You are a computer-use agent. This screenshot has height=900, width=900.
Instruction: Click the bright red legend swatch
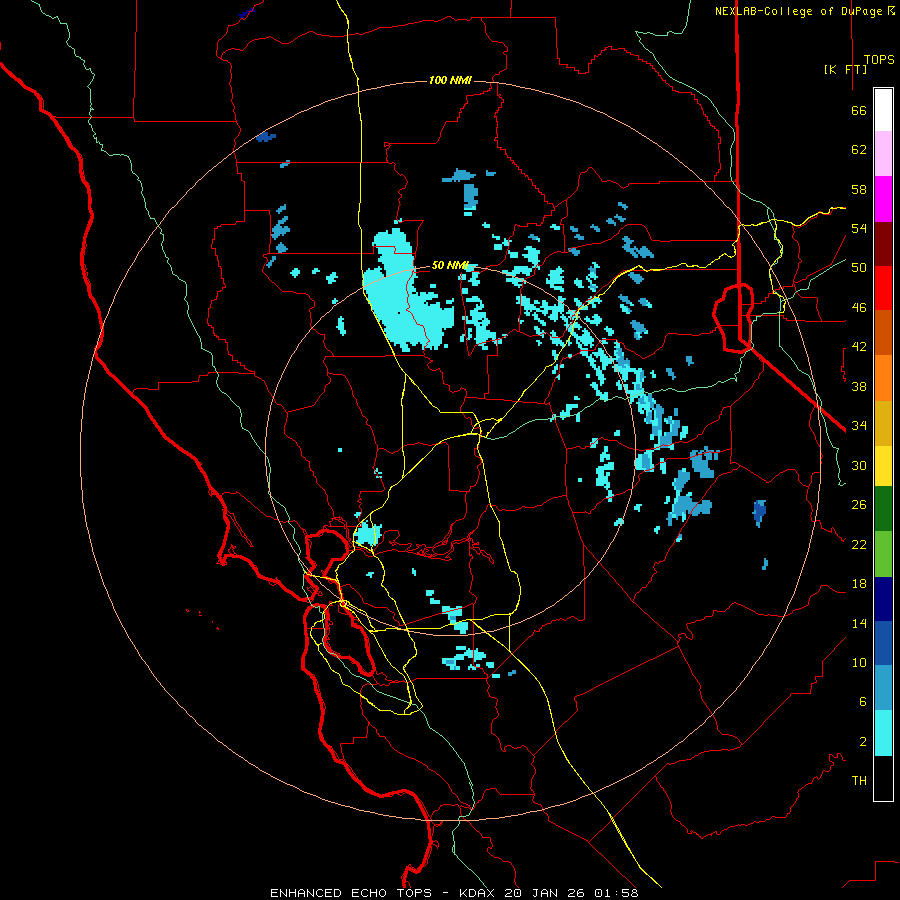coord(883,288)
